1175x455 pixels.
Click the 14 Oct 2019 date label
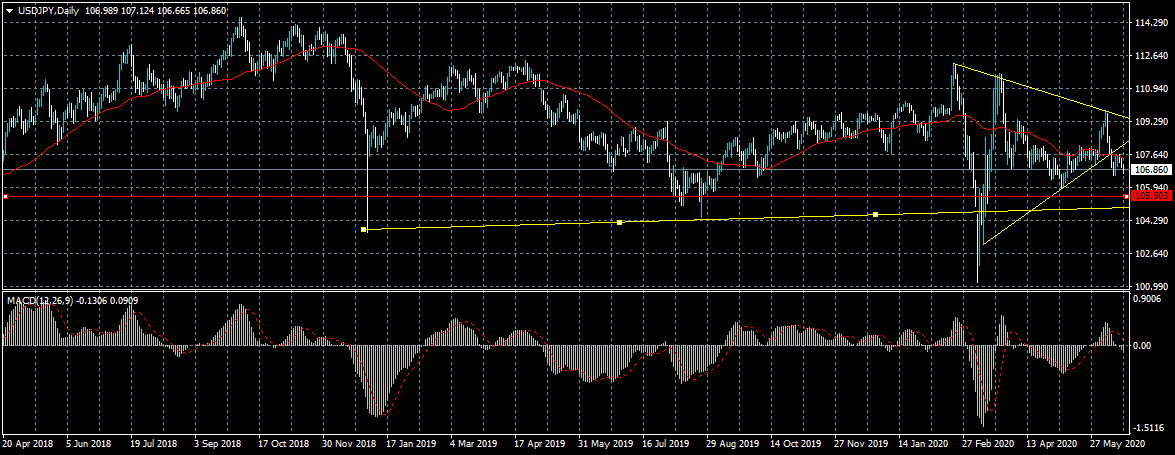click(x=794, y=444)
